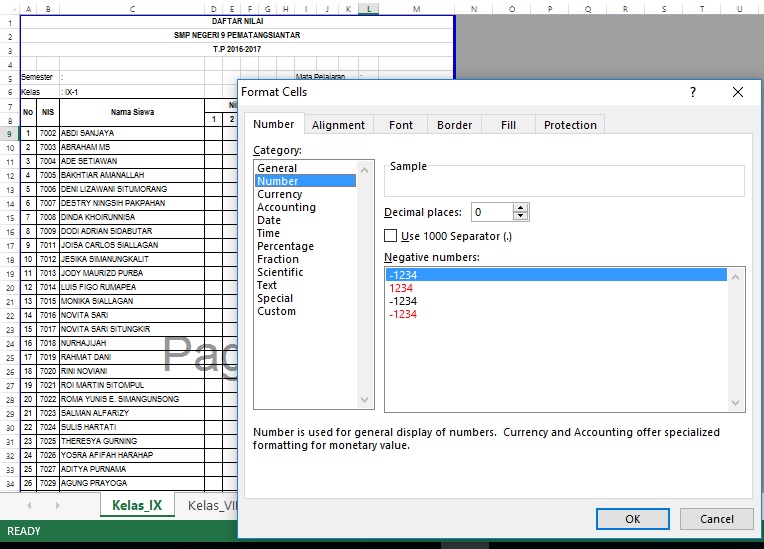Switch to the Number tab
This screenshot has width=764, height=549.
click(x=274, y=124)
